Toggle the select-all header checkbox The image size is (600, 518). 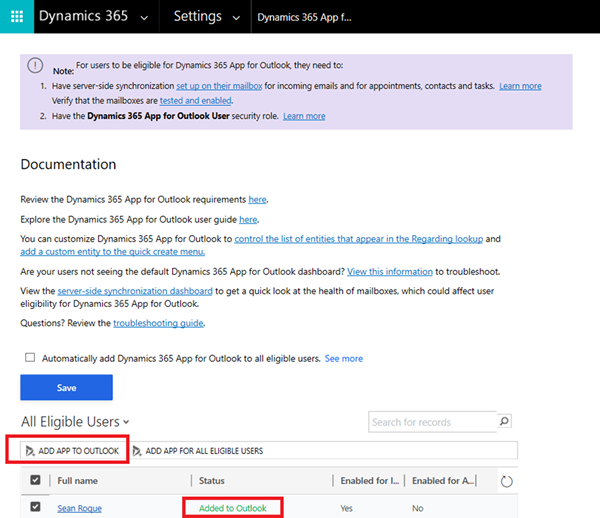(36, 481)
